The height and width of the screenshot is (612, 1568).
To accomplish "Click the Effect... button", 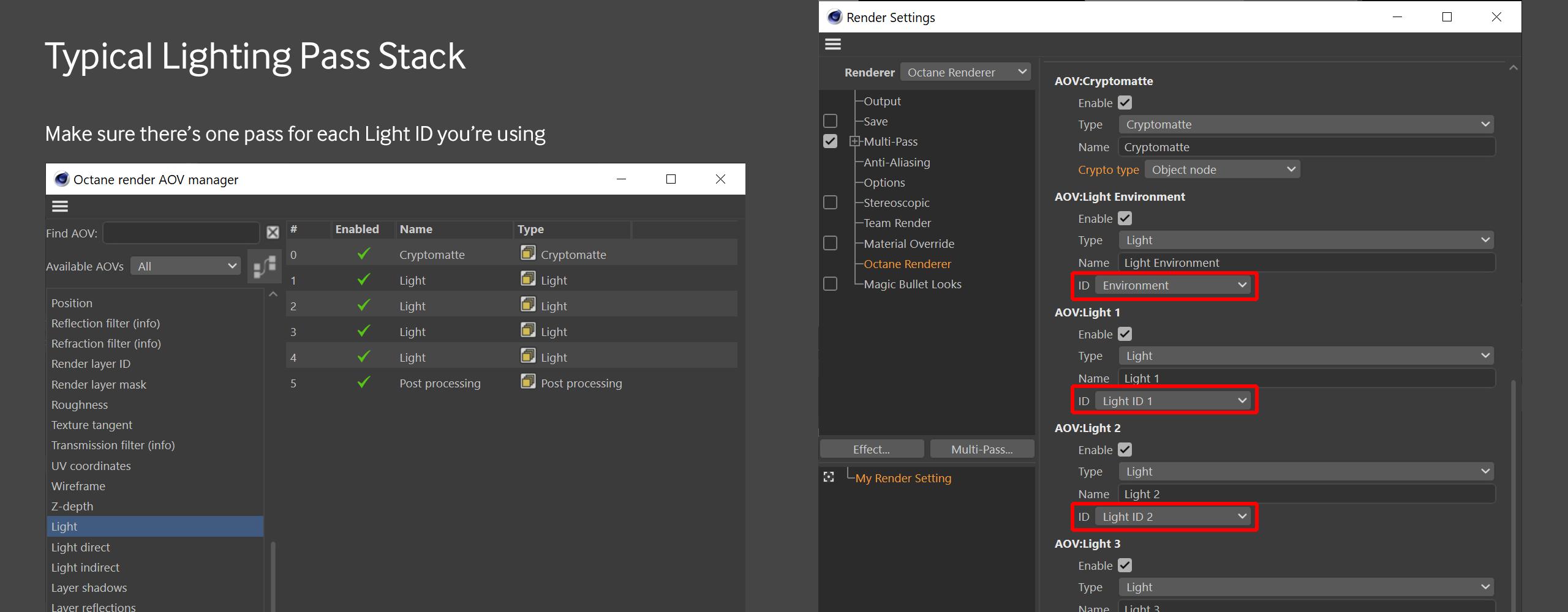I will point(871,449).
